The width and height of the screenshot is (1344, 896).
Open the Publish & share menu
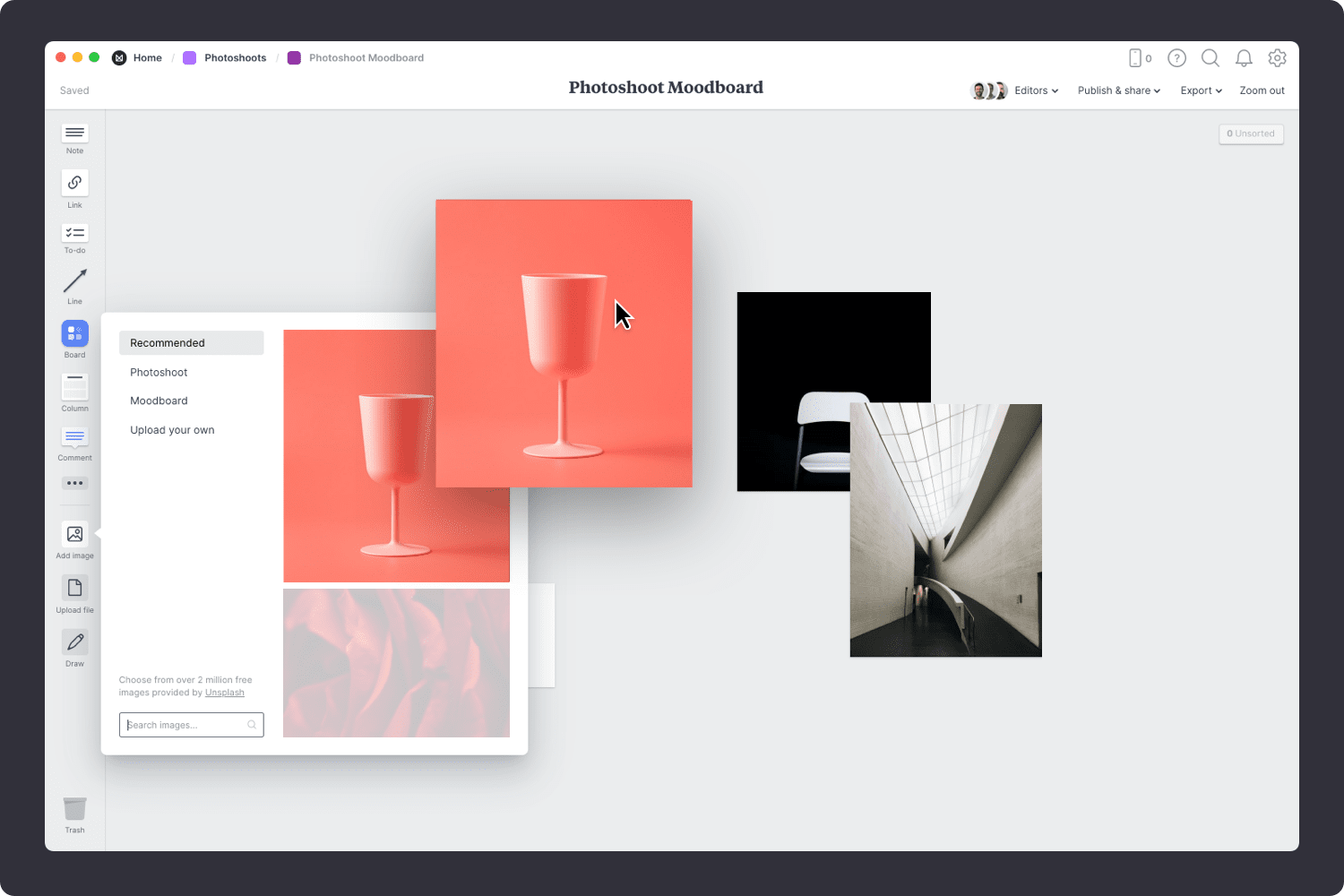click(x=1117, y=90)
